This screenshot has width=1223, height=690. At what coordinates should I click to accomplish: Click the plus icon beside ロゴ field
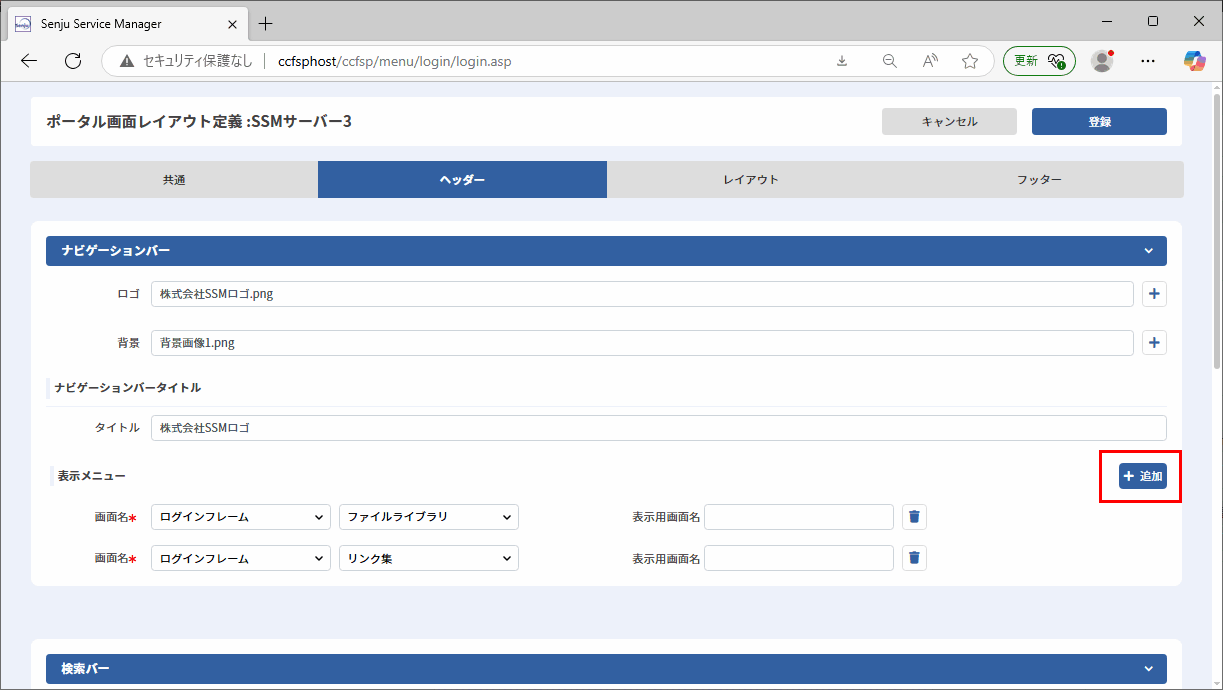click(x=1154, y=294)
